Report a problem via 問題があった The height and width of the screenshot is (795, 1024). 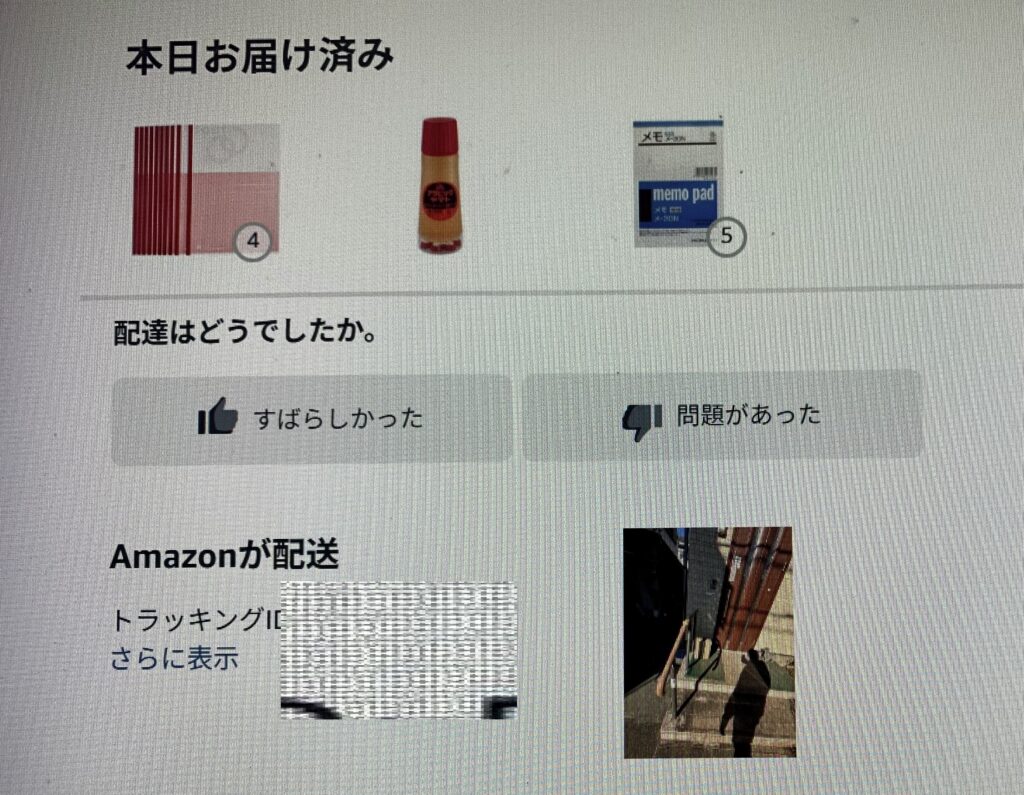(723, 415)
